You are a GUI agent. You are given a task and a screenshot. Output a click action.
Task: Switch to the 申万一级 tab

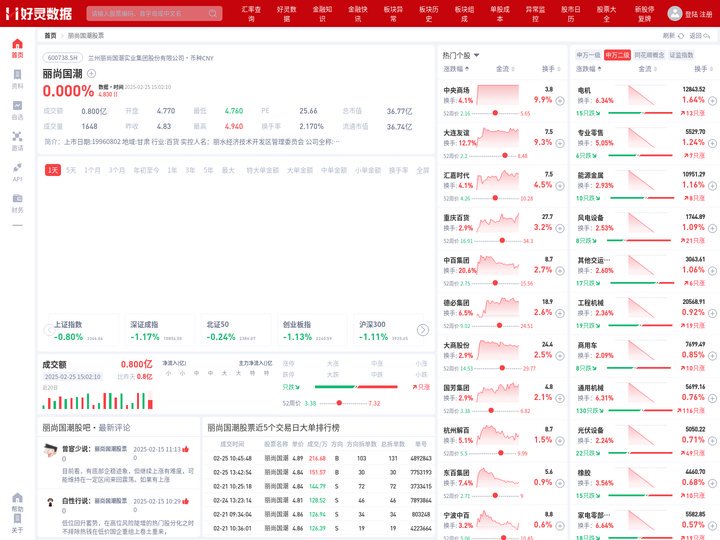[x=588, y=55]
